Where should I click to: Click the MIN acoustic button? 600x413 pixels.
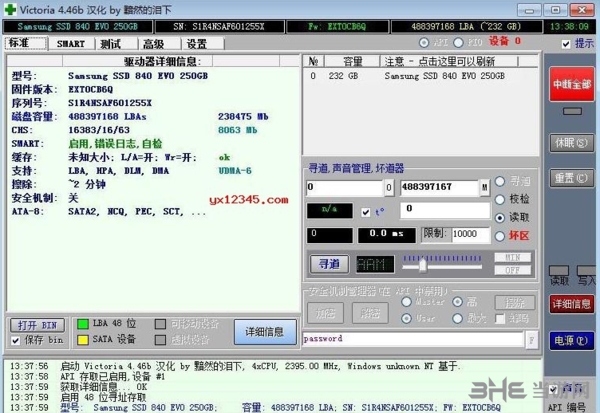(513, 257)
